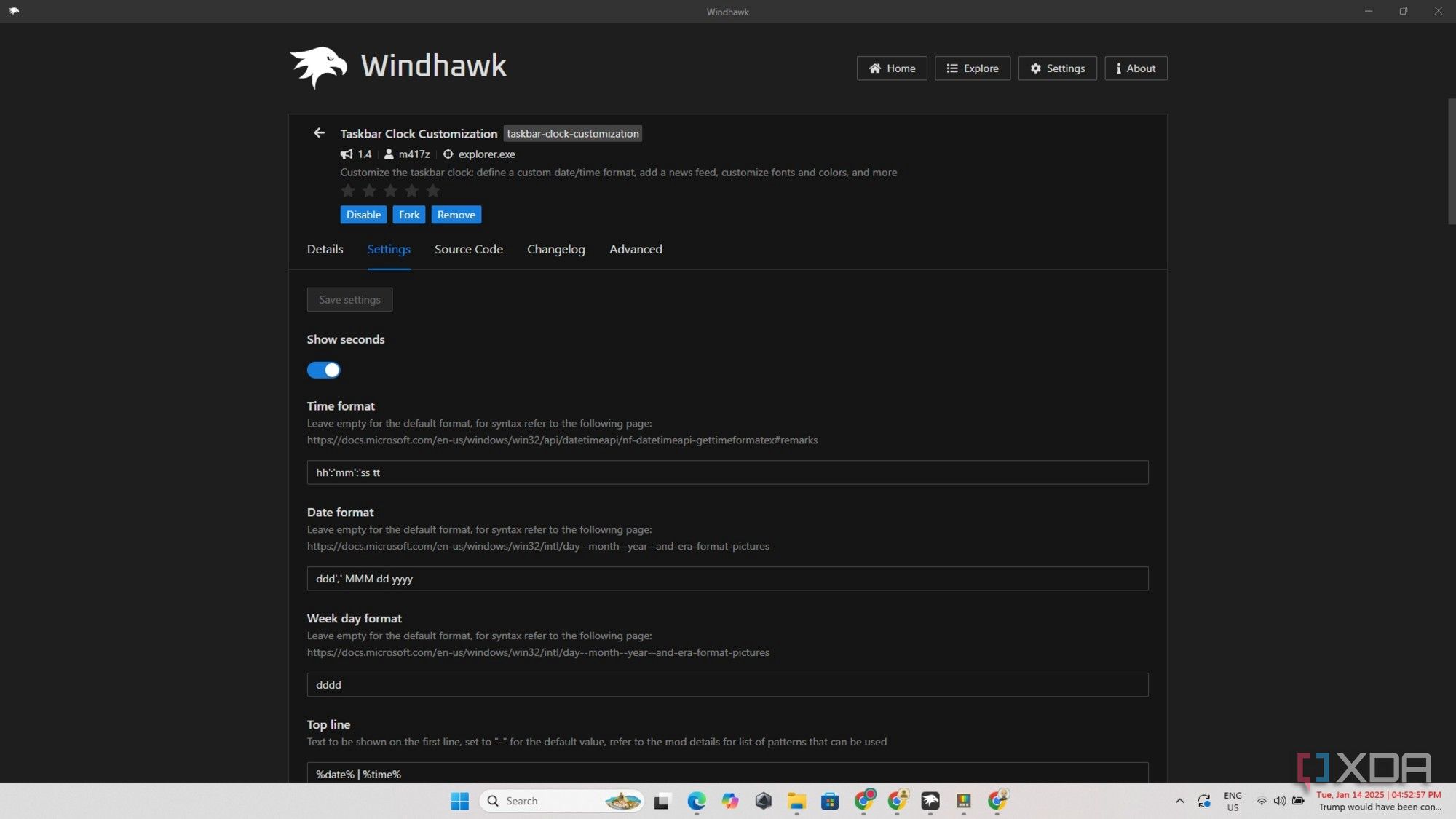Click the mod id tag taskbar-clock-customization
The image size is (1456, 819).
[573, 133]
